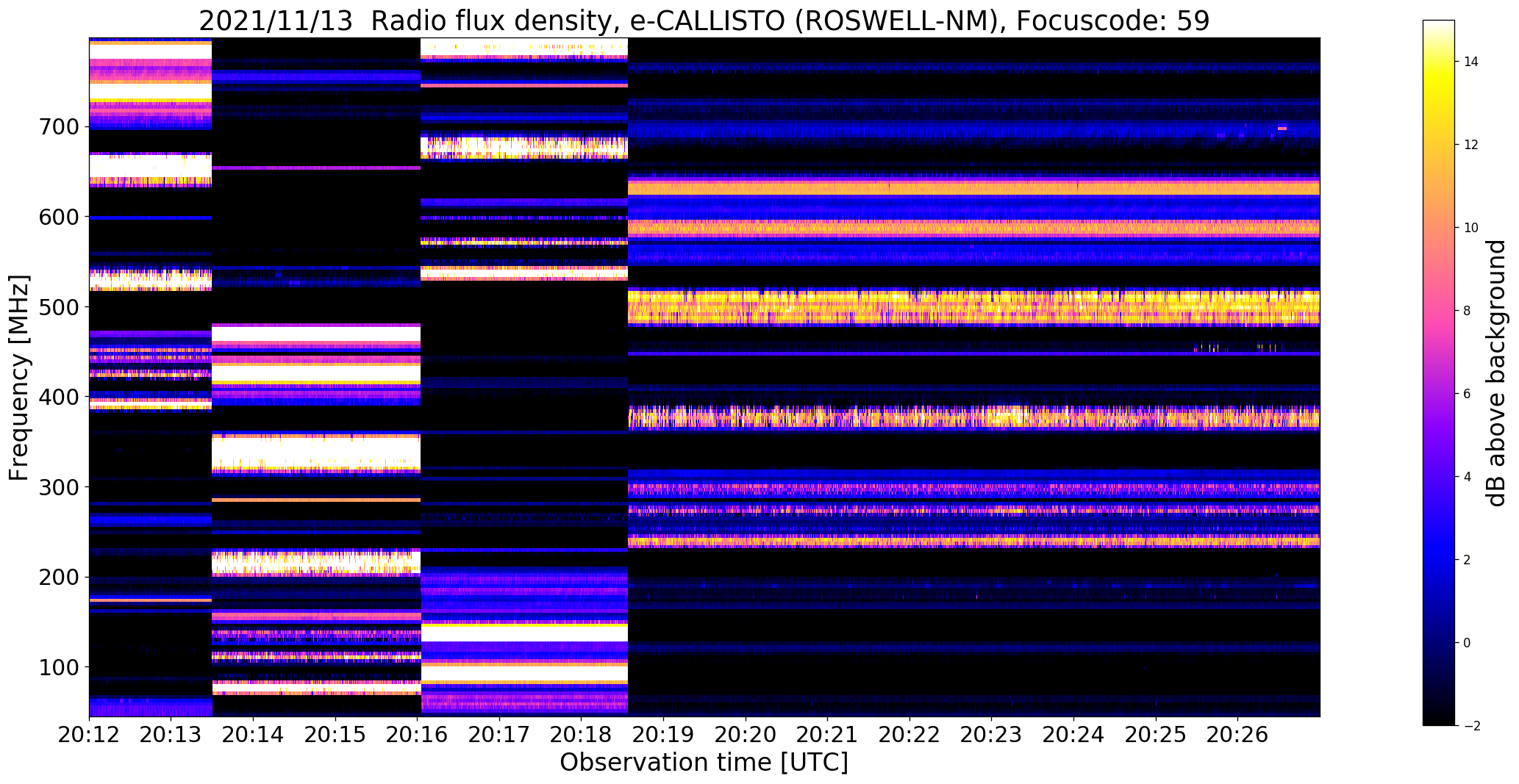Click the 300 frequency tick label
1519x784 pixels.
tap(59, 487)
